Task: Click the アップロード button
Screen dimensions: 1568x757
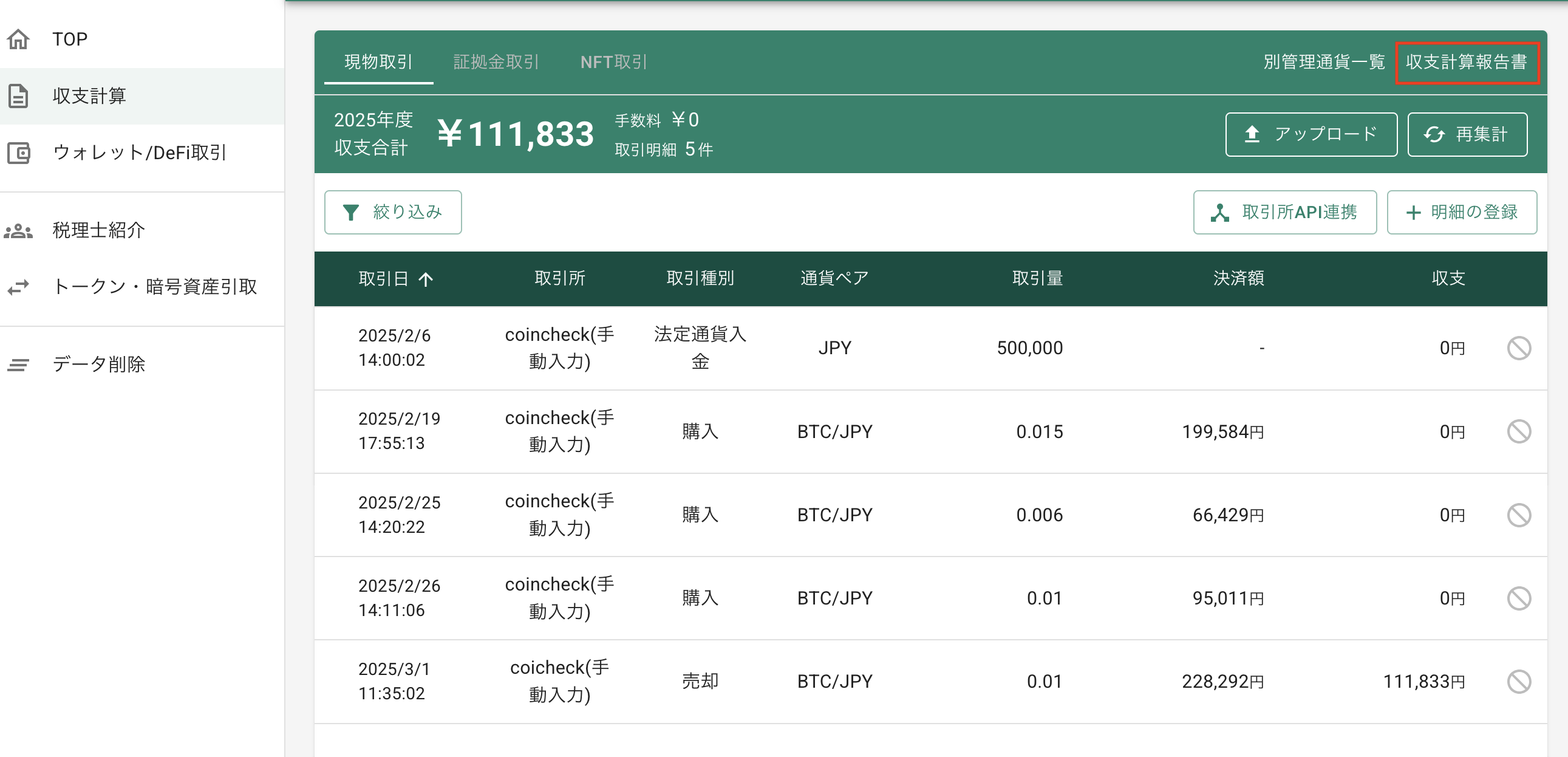Action: (1311, 134)
